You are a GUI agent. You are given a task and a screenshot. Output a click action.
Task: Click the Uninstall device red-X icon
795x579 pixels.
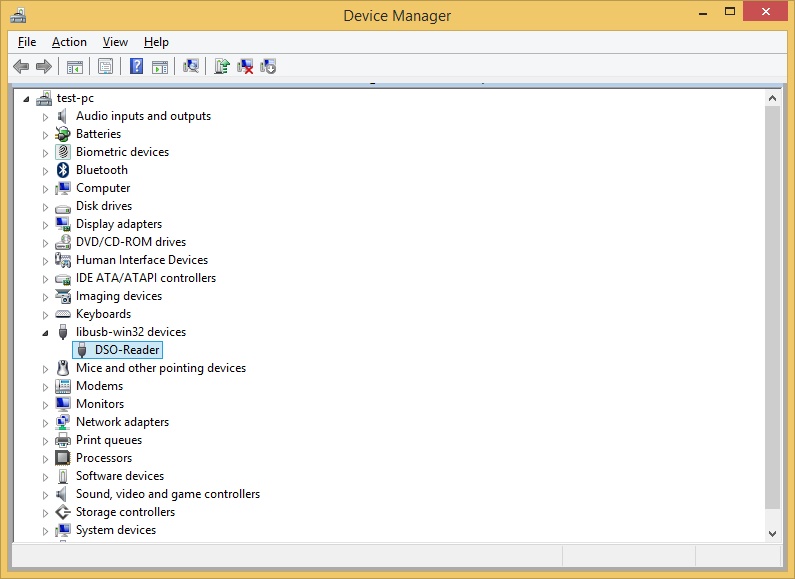[x=245, y=66]
